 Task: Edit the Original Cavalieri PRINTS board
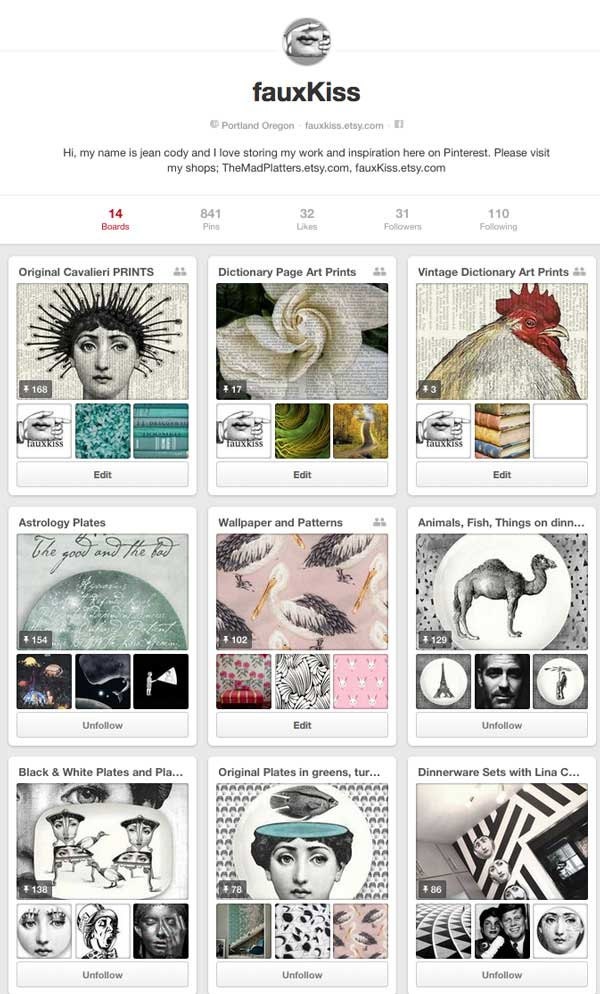(103, 474)
